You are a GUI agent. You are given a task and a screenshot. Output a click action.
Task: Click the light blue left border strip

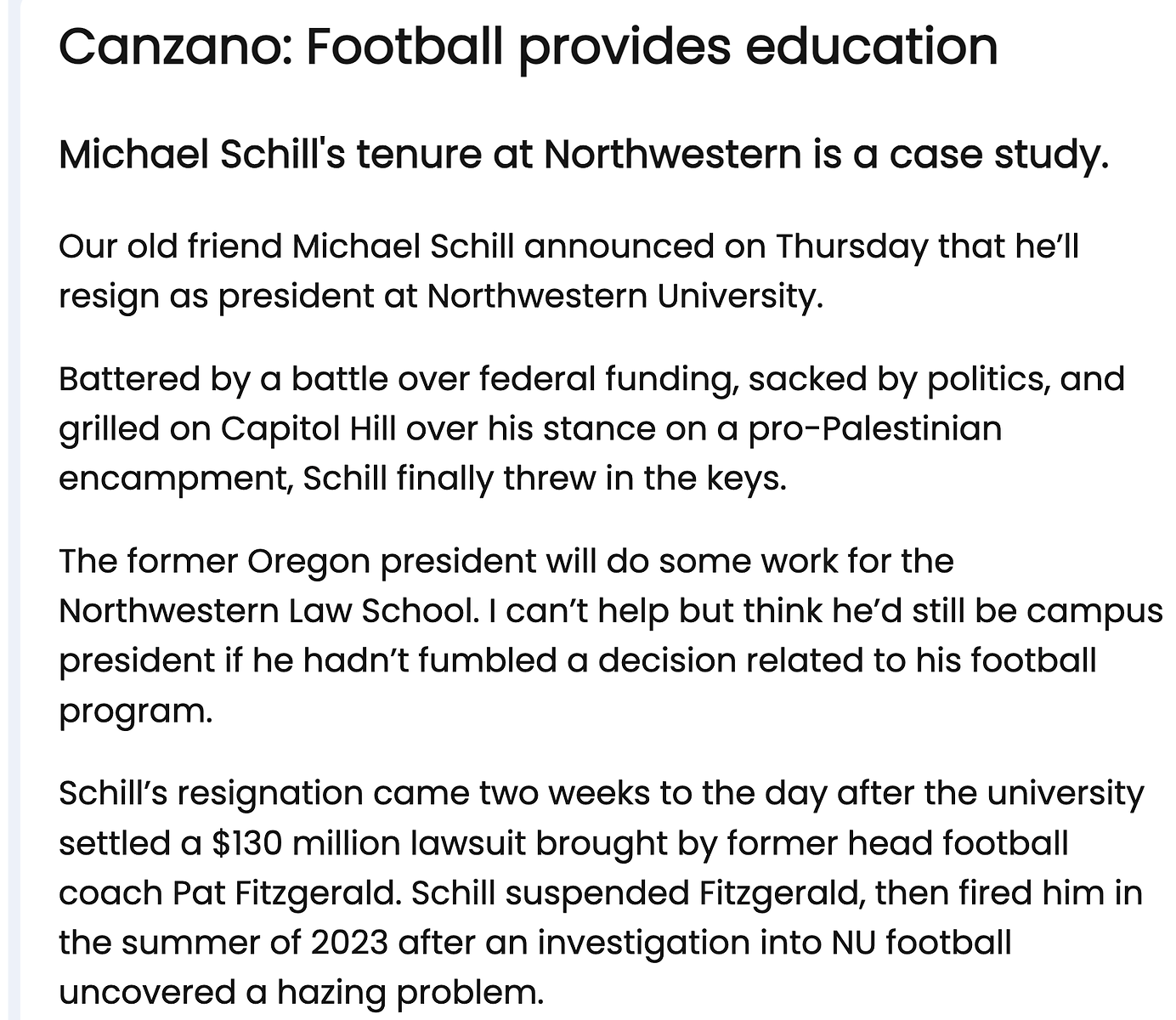coord(13,510)
